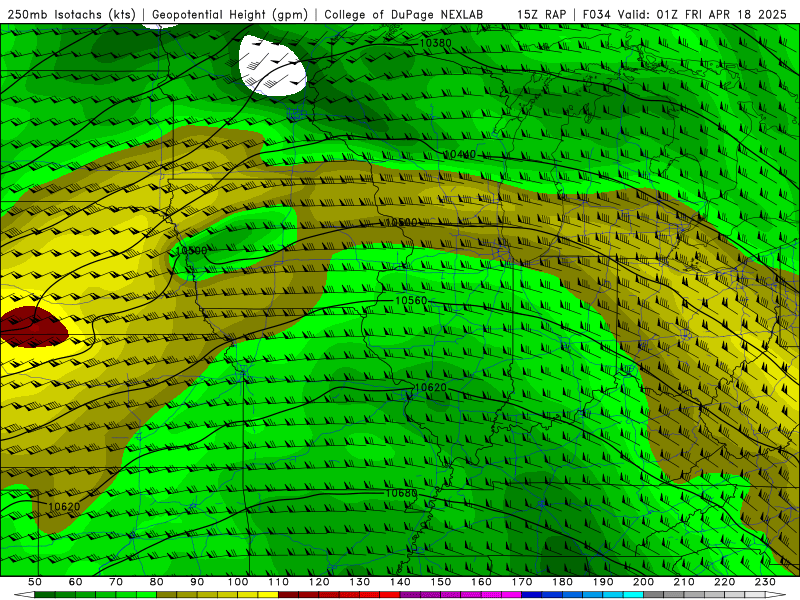800x600 pixels.
Task: Click the 170 label on the color scale
Action: coord(522,582)
